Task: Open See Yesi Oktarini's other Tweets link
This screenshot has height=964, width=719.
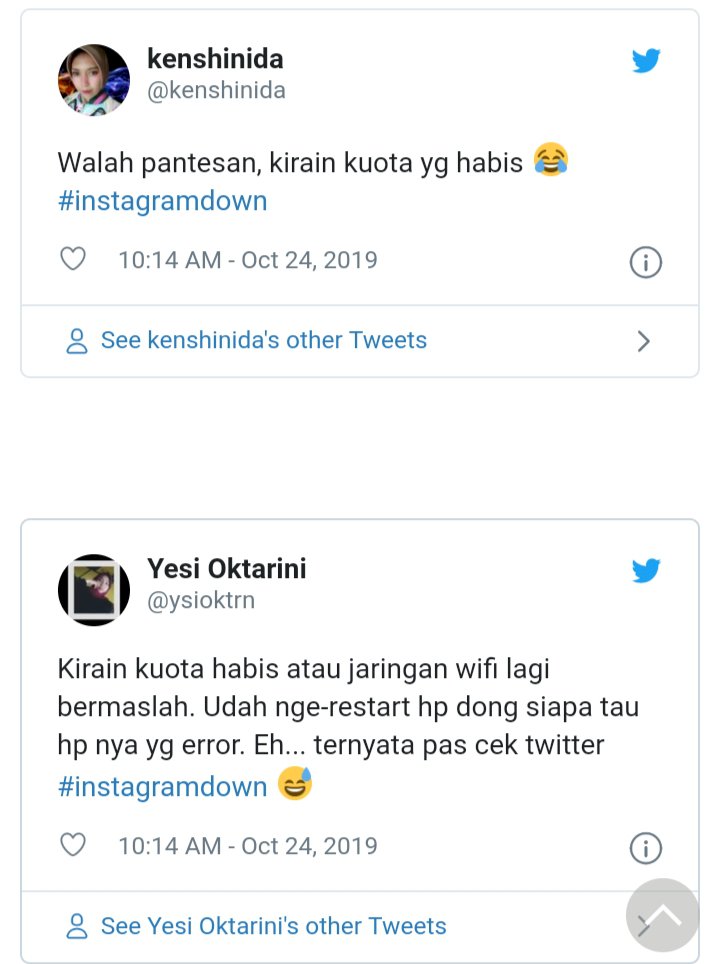Action: [274, 926]
